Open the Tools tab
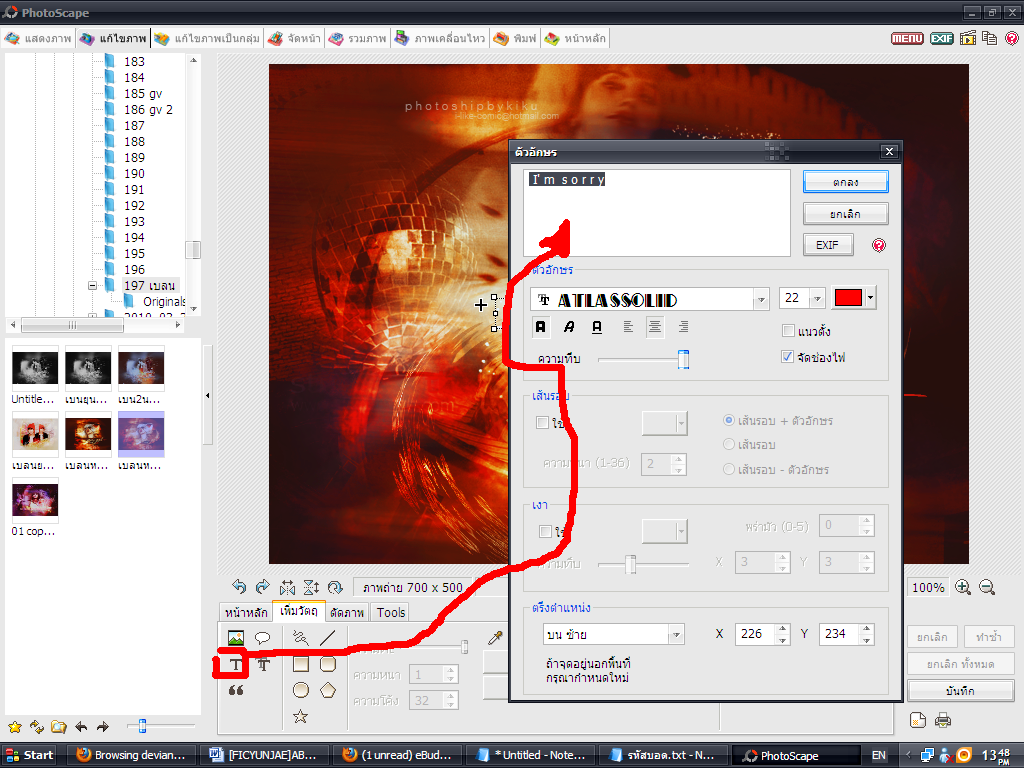The image size is (1024, 768). pos(391,613)
